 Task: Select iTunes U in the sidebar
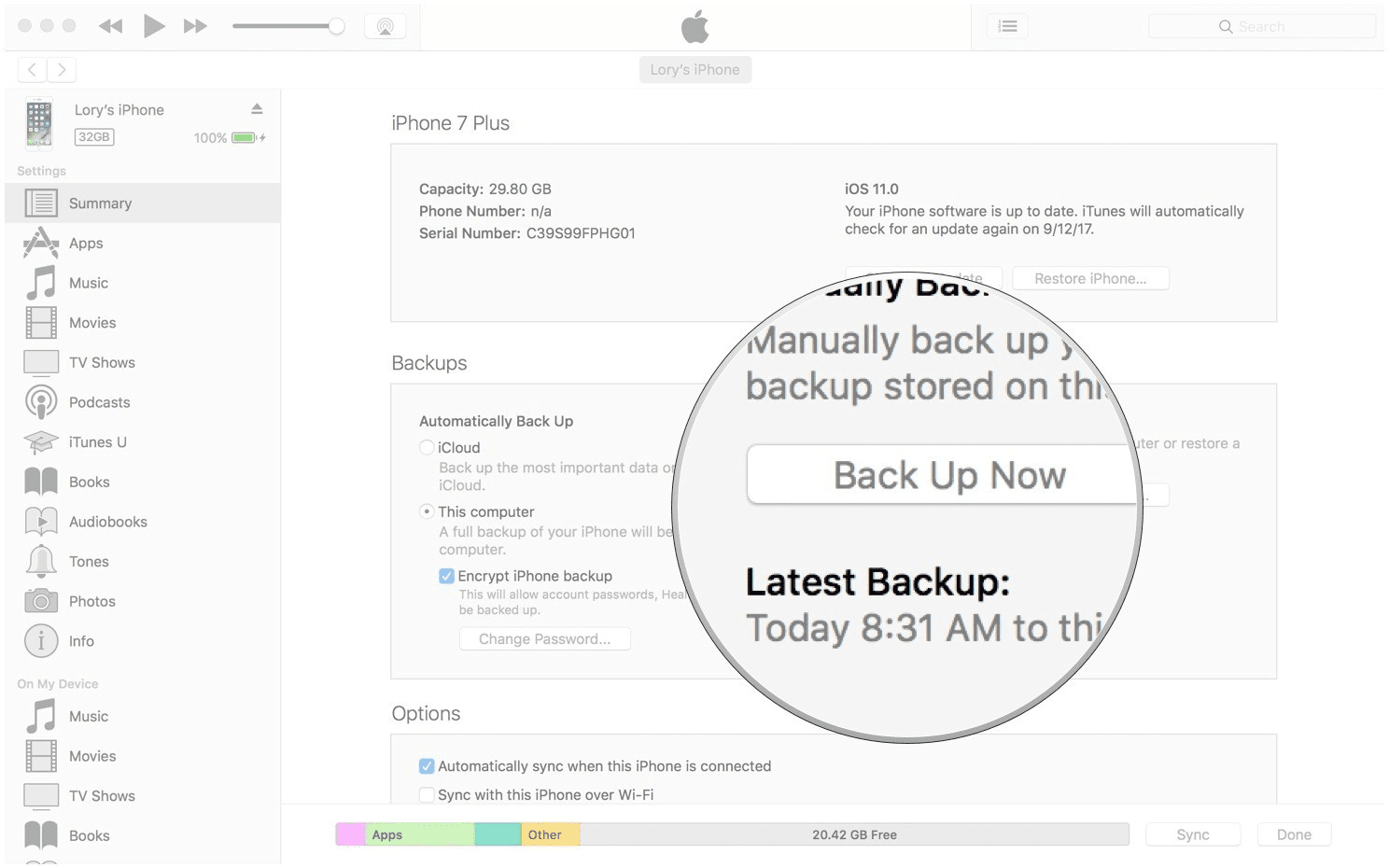pyautogui.click(x=97, y=442)
